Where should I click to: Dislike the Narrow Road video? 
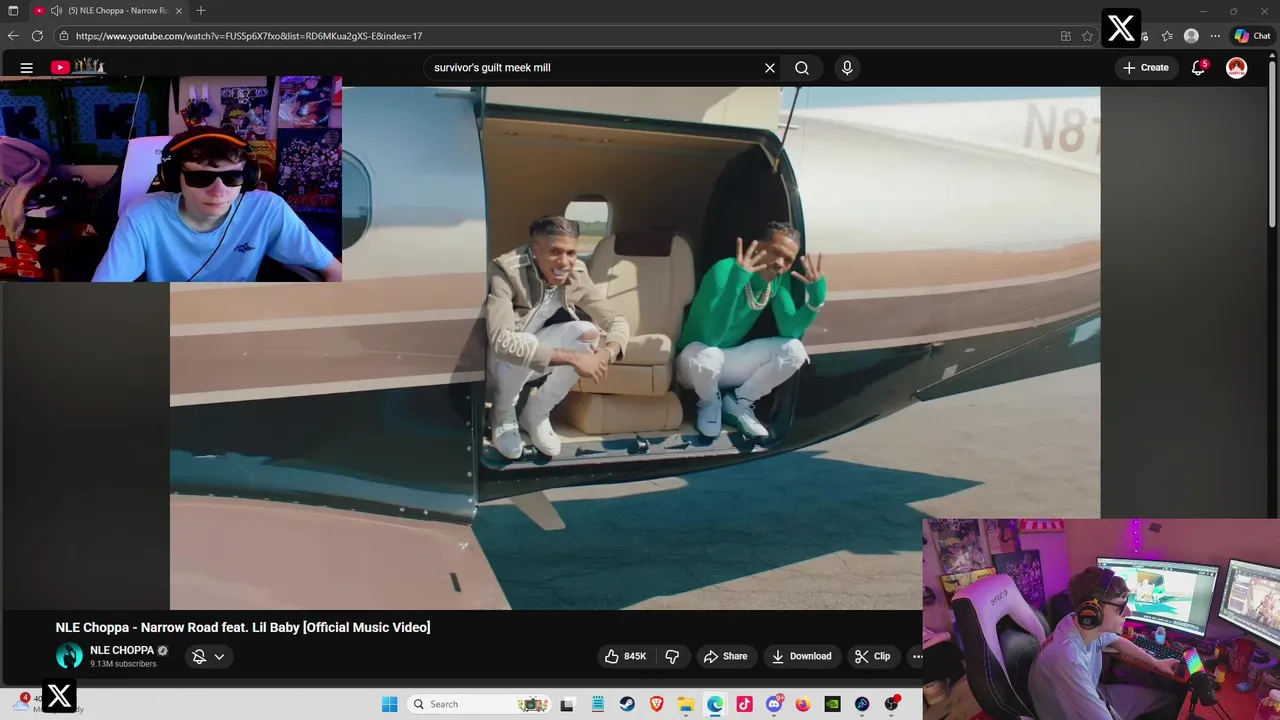point(672,656)
